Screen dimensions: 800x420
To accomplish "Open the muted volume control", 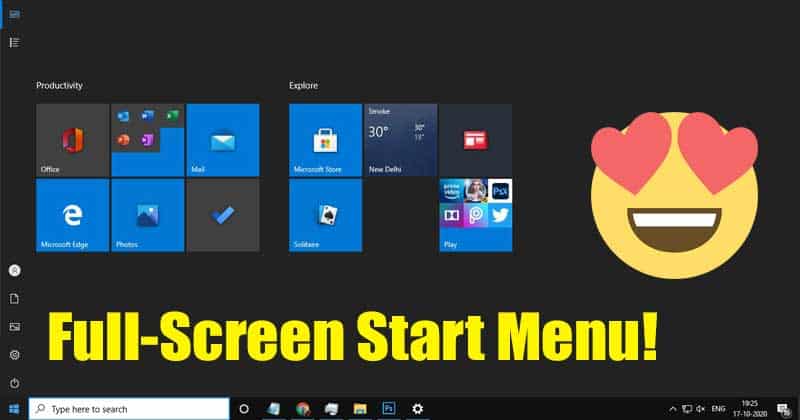I will click(701, 409).
